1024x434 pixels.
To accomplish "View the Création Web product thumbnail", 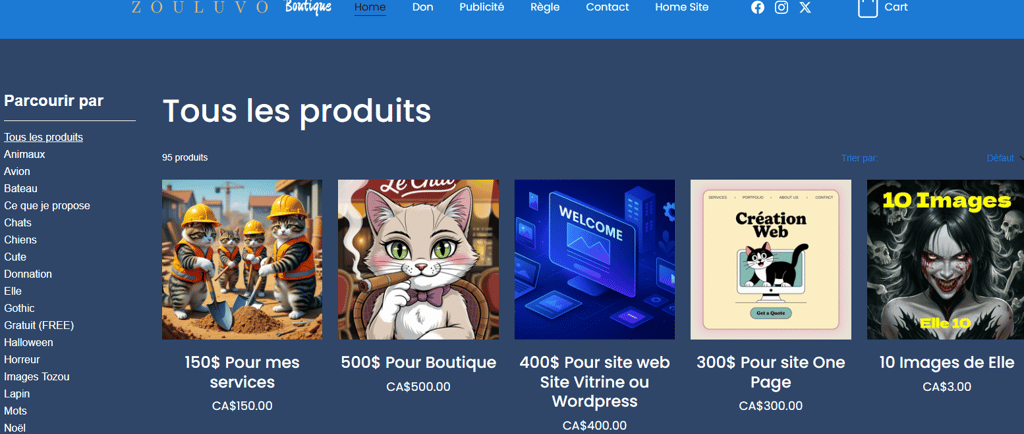I will pos(771,260).
